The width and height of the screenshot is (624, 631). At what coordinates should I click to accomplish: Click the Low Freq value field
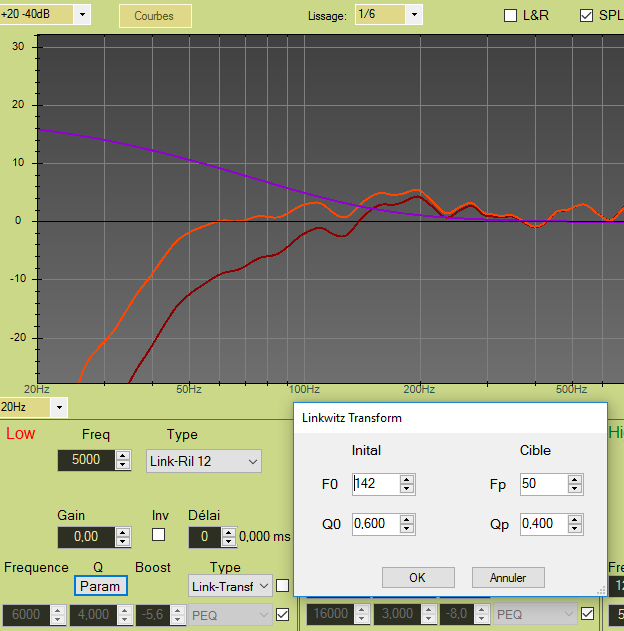click(x=85, y=460)
